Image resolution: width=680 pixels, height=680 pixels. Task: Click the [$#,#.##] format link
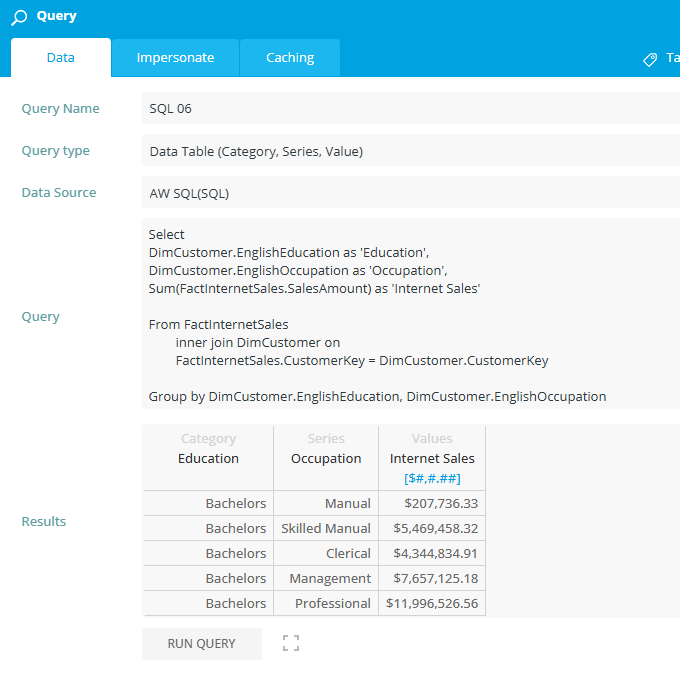point(432,478)
